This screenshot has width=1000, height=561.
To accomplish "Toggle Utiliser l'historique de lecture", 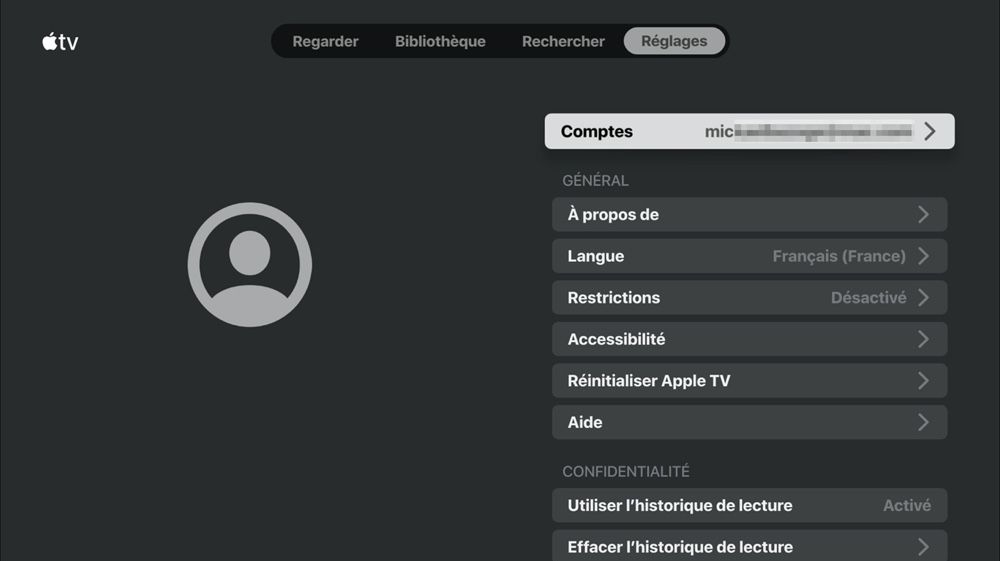I will (749, 506).
